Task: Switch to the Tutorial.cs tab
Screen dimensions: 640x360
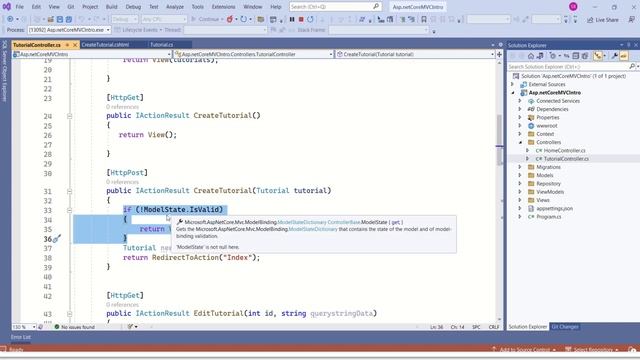Action: coord(162,44)
